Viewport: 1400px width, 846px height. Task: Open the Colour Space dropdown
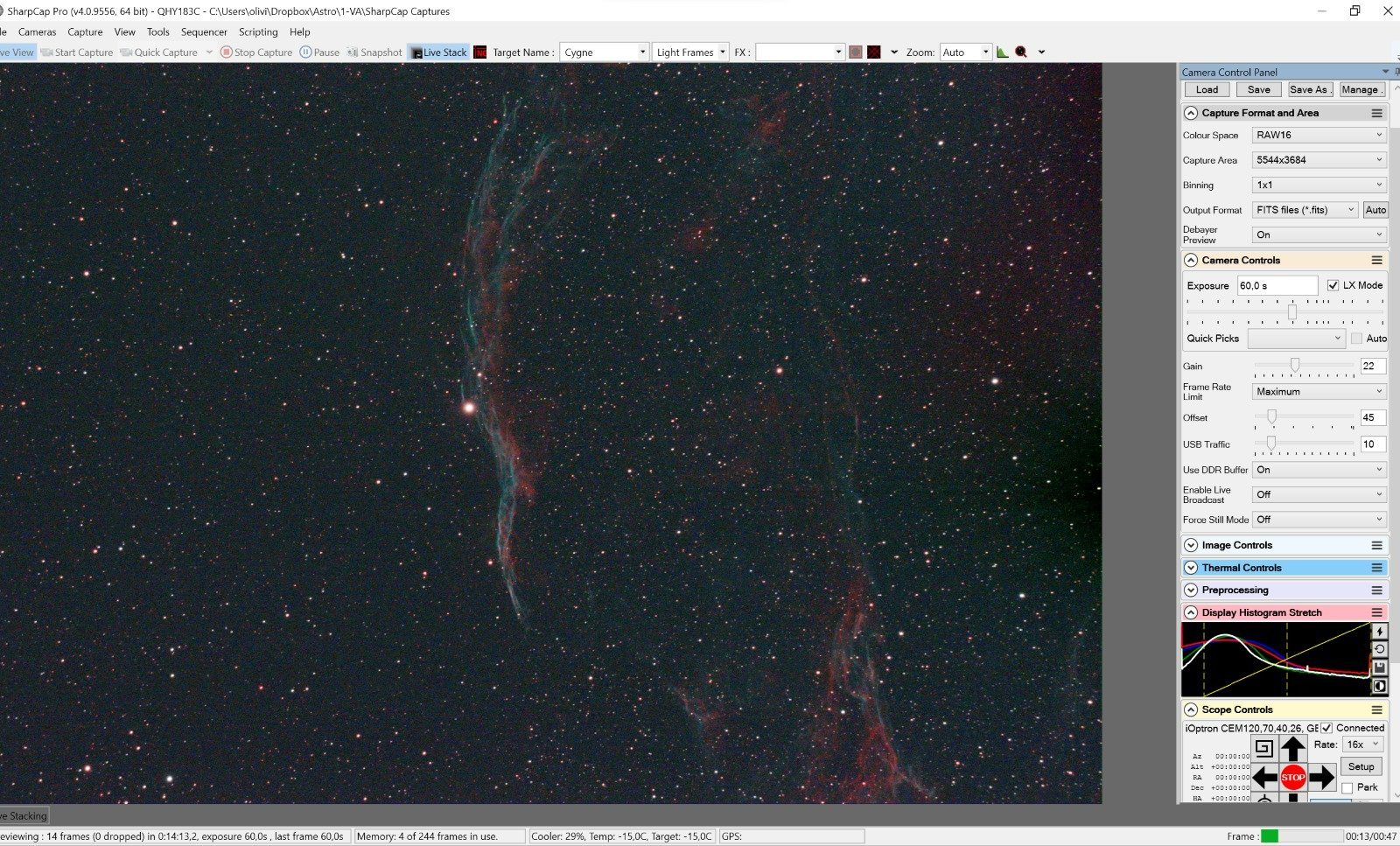click(1318, 136)
